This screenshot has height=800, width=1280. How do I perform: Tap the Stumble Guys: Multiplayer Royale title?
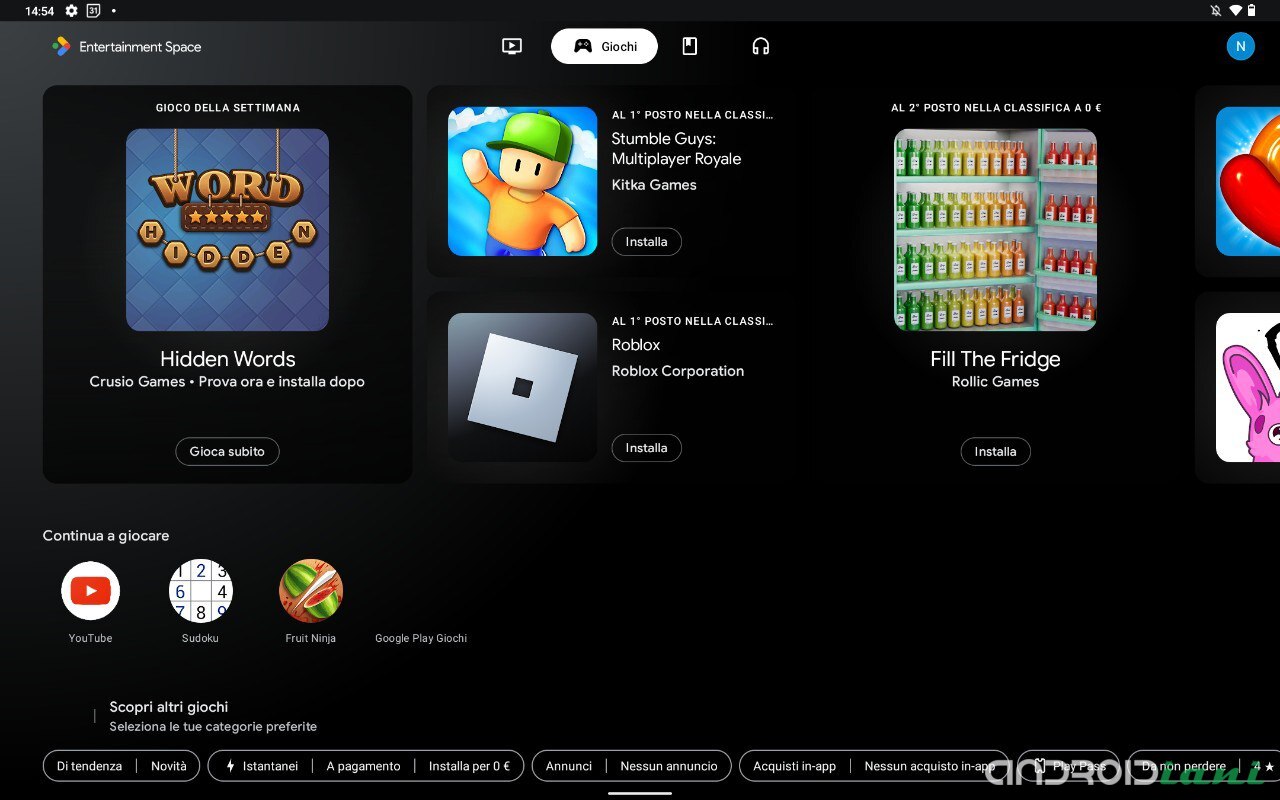click(x=676, y=149)
